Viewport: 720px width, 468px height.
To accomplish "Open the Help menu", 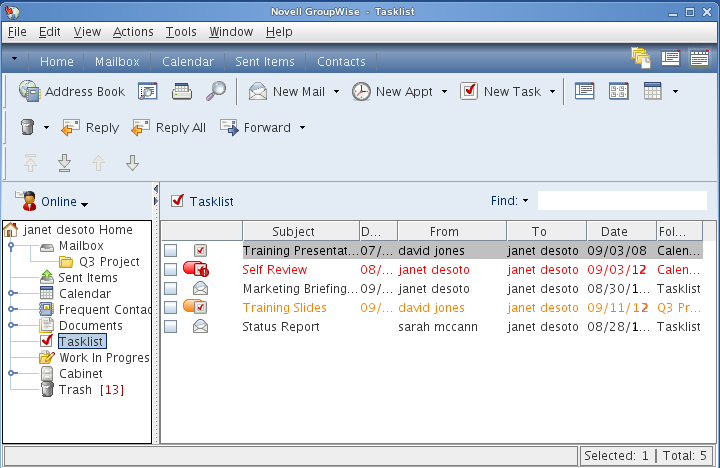I will point(279,32).
